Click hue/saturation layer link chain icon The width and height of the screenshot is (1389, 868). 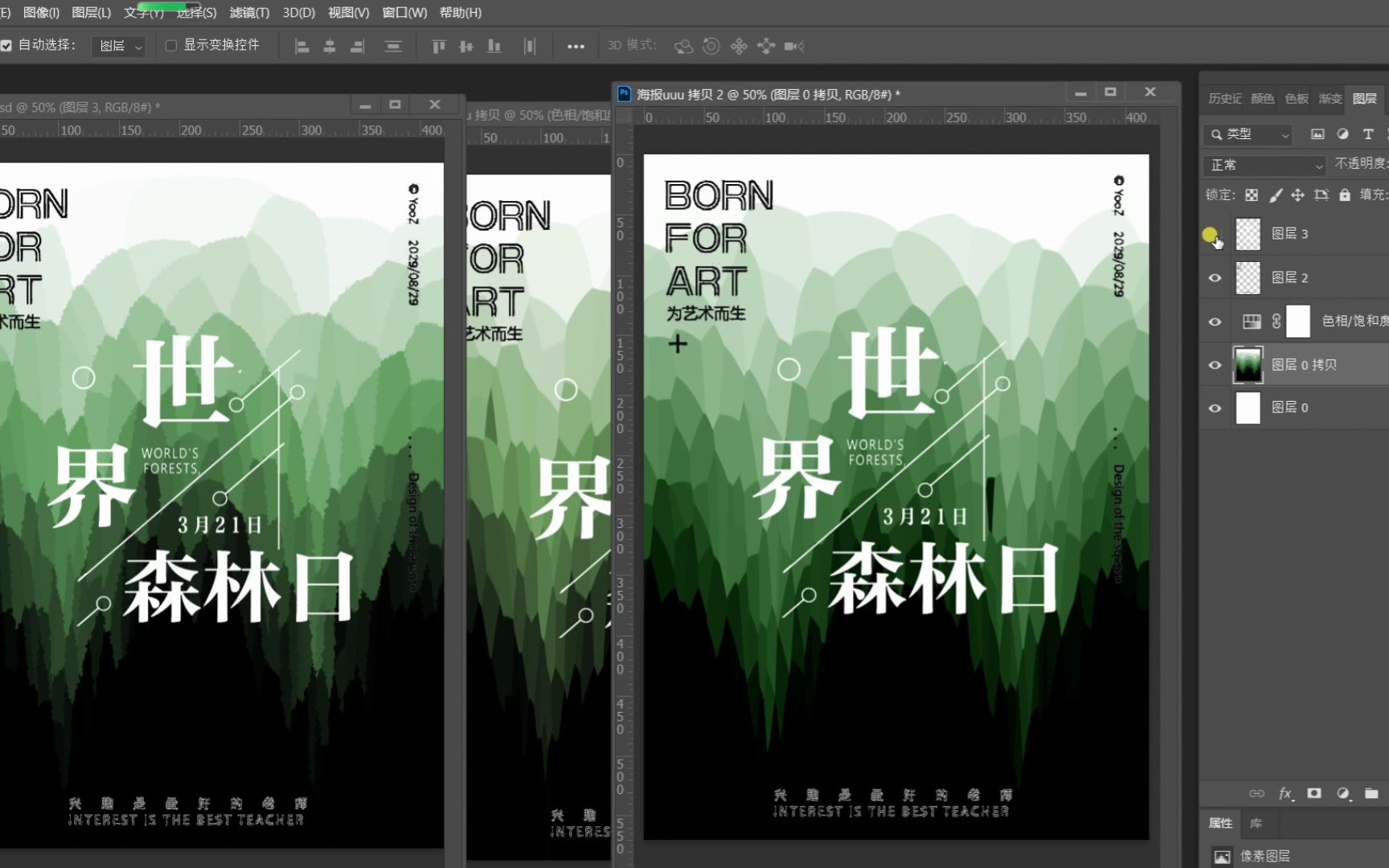click(x=1276, y=321)
